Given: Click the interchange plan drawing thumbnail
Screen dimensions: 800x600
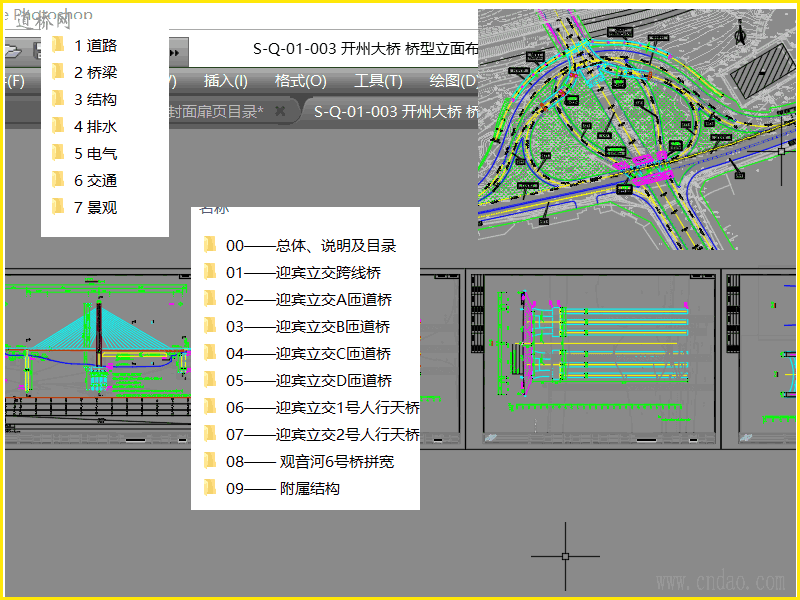Looking at the screenshot, I should click(x=638, y=128).
